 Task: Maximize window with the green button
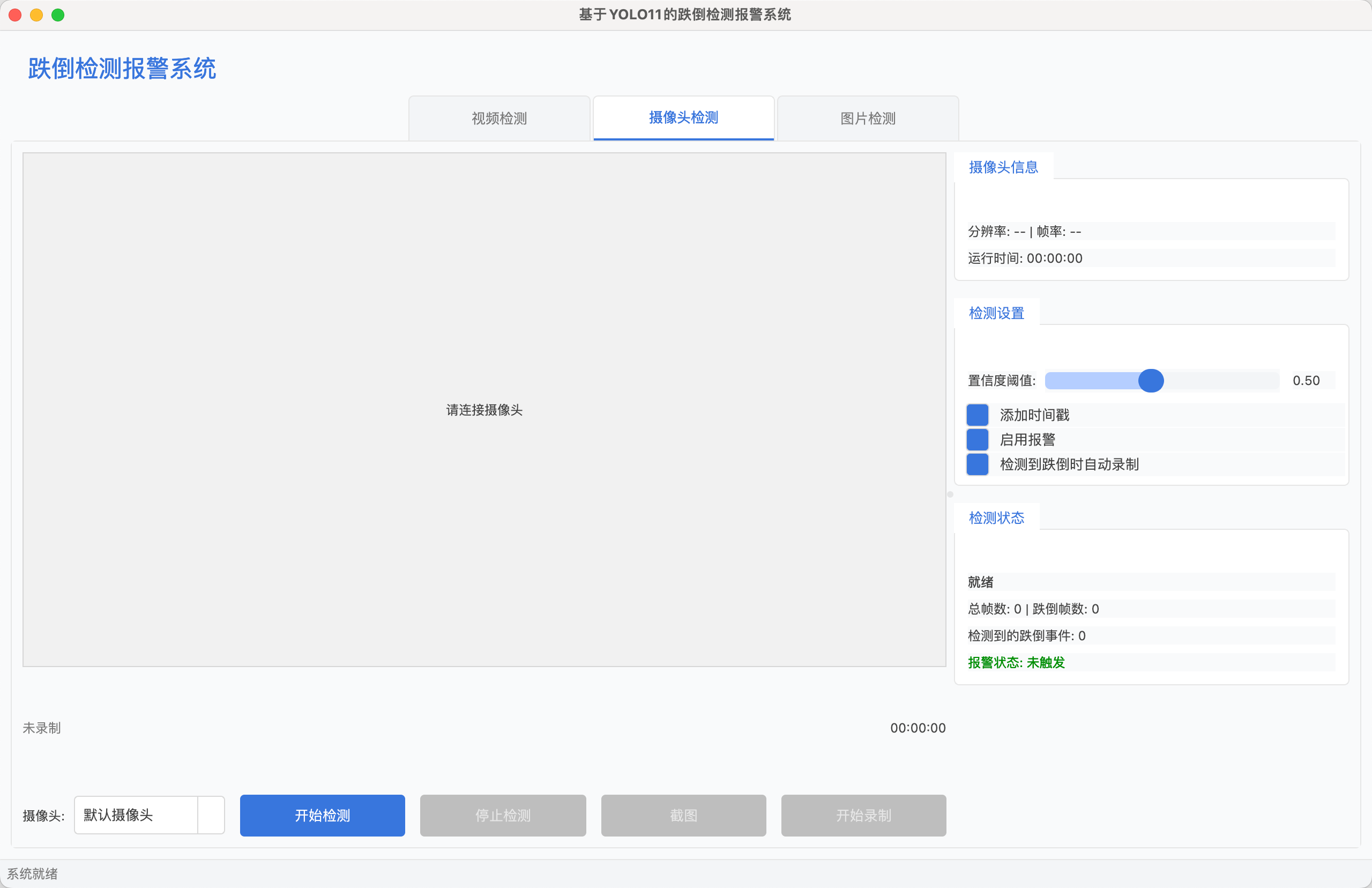[x=58, y=15]
